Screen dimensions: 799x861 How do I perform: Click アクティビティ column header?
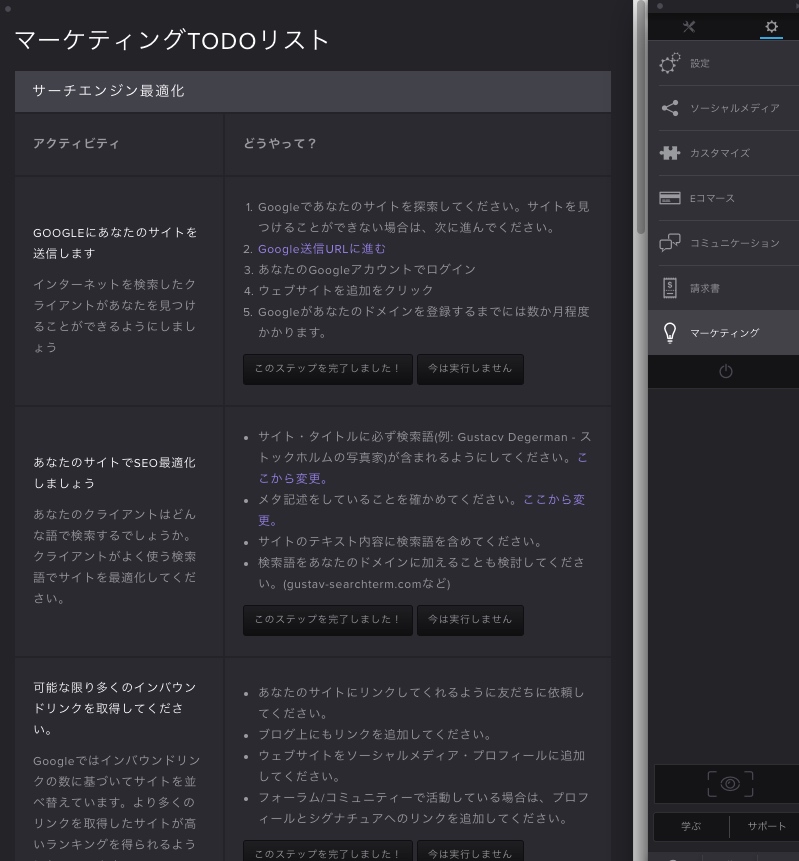76,143
